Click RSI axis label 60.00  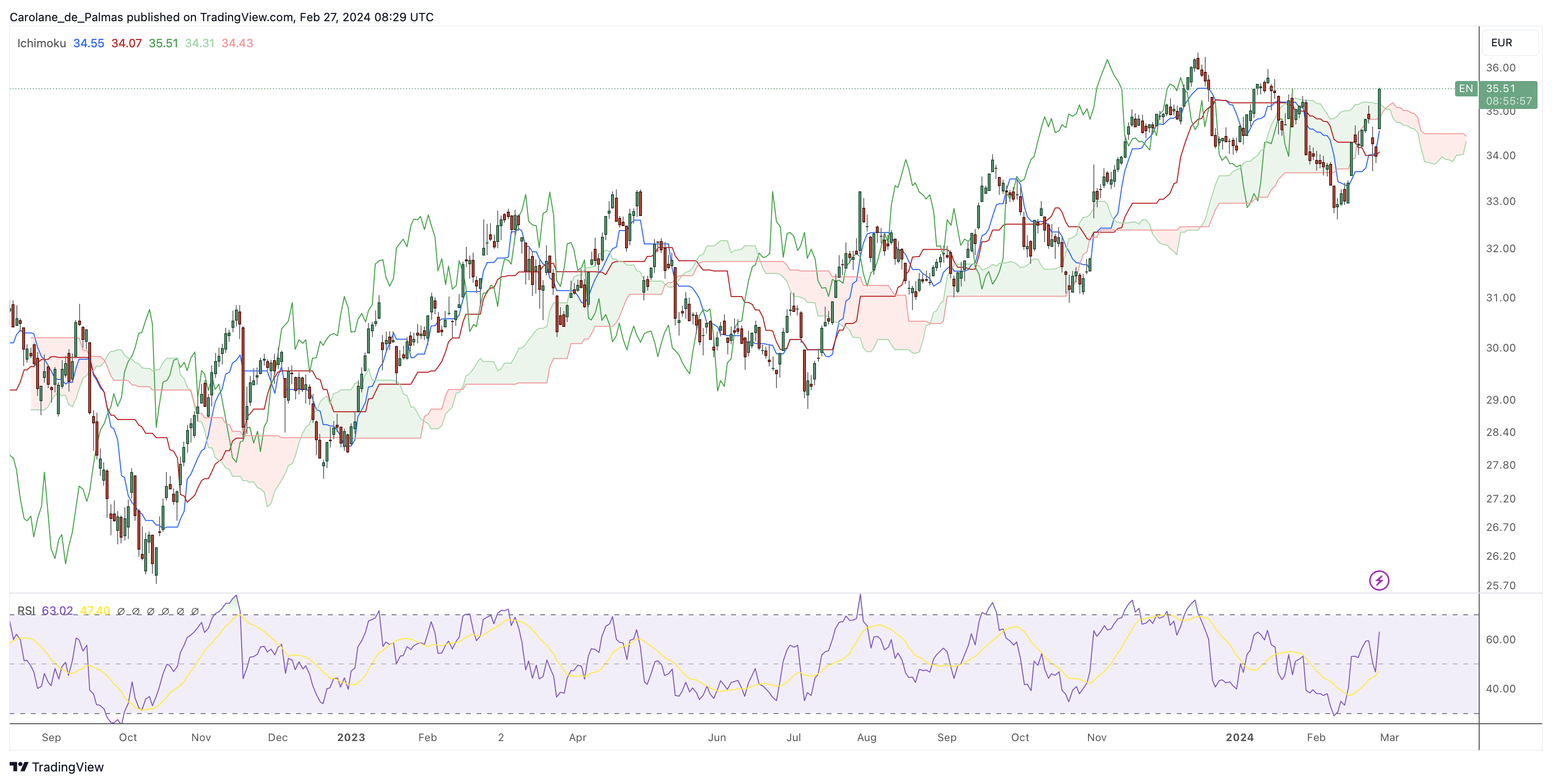tap(1500, 639)
